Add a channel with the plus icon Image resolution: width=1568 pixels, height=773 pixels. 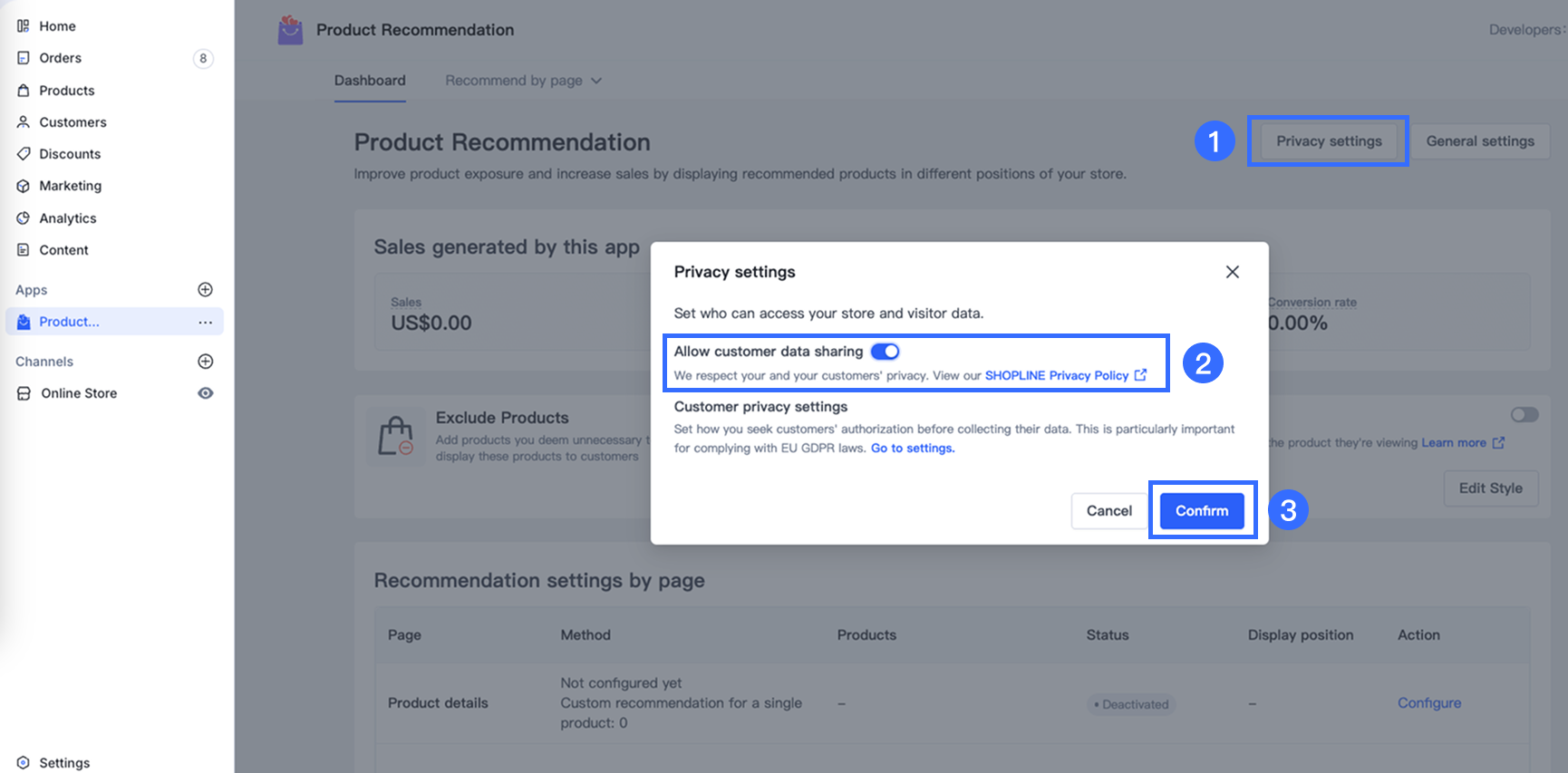pyautogui.click(x=206, y=362)
